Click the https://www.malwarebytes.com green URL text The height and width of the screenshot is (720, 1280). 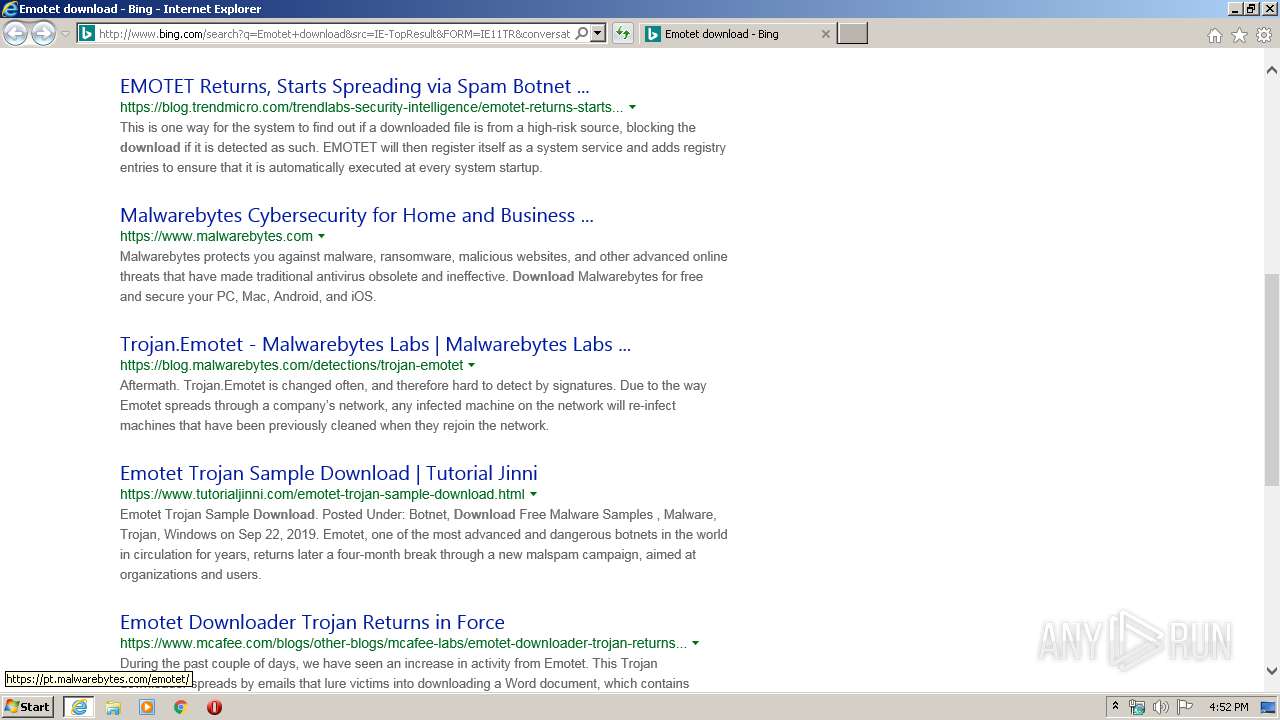pyautogui.click(x=216, y=236)
